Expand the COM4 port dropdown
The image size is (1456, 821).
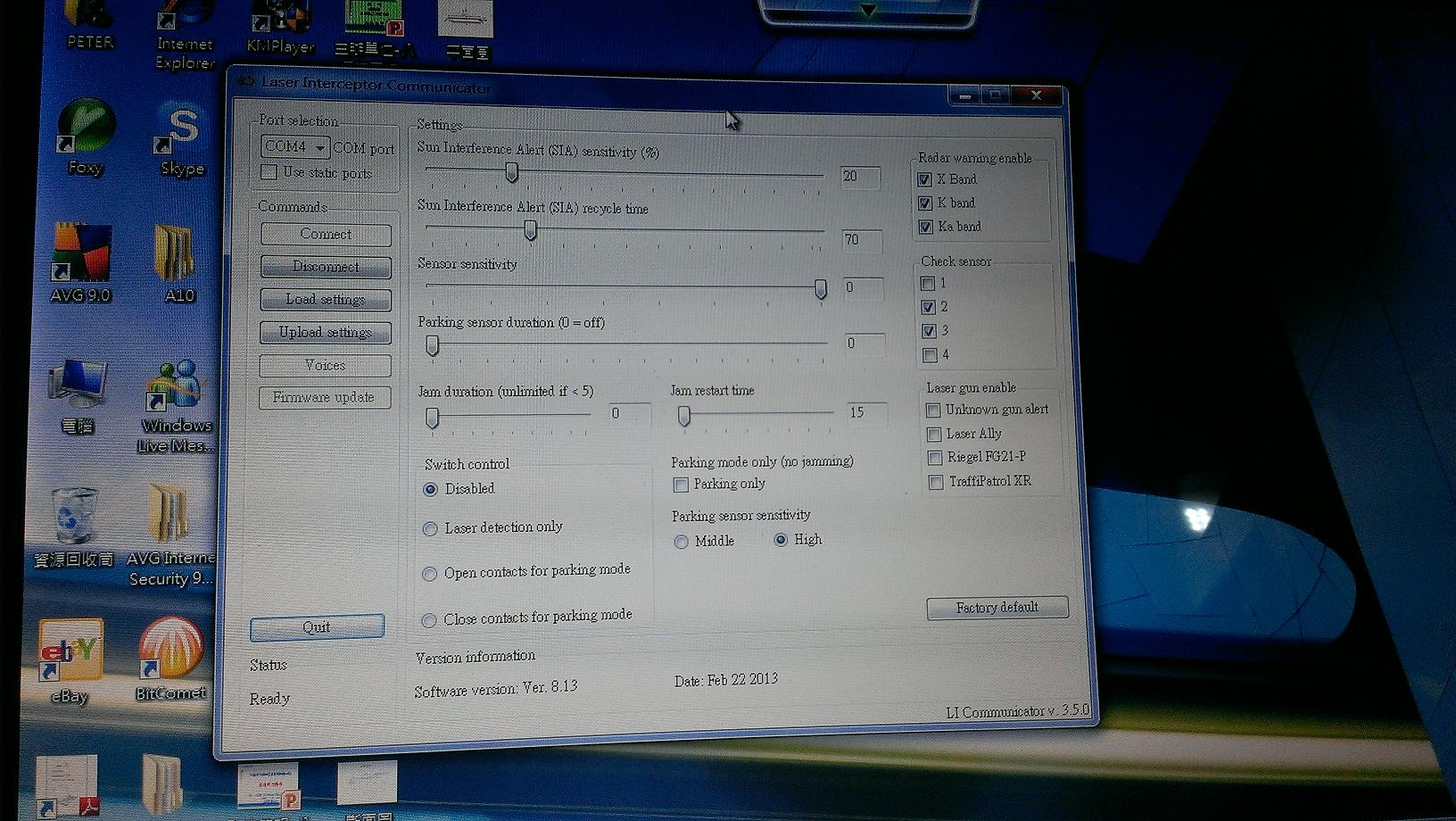(295, 147)
